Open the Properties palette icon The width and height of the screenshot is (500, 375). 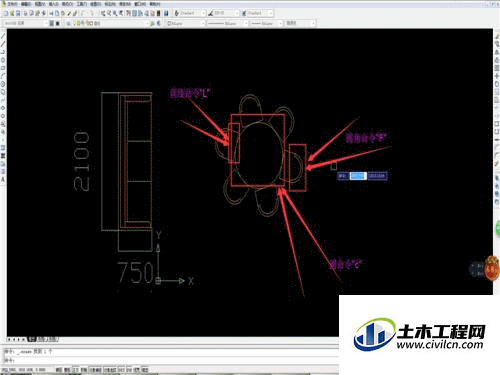[128, 13]
